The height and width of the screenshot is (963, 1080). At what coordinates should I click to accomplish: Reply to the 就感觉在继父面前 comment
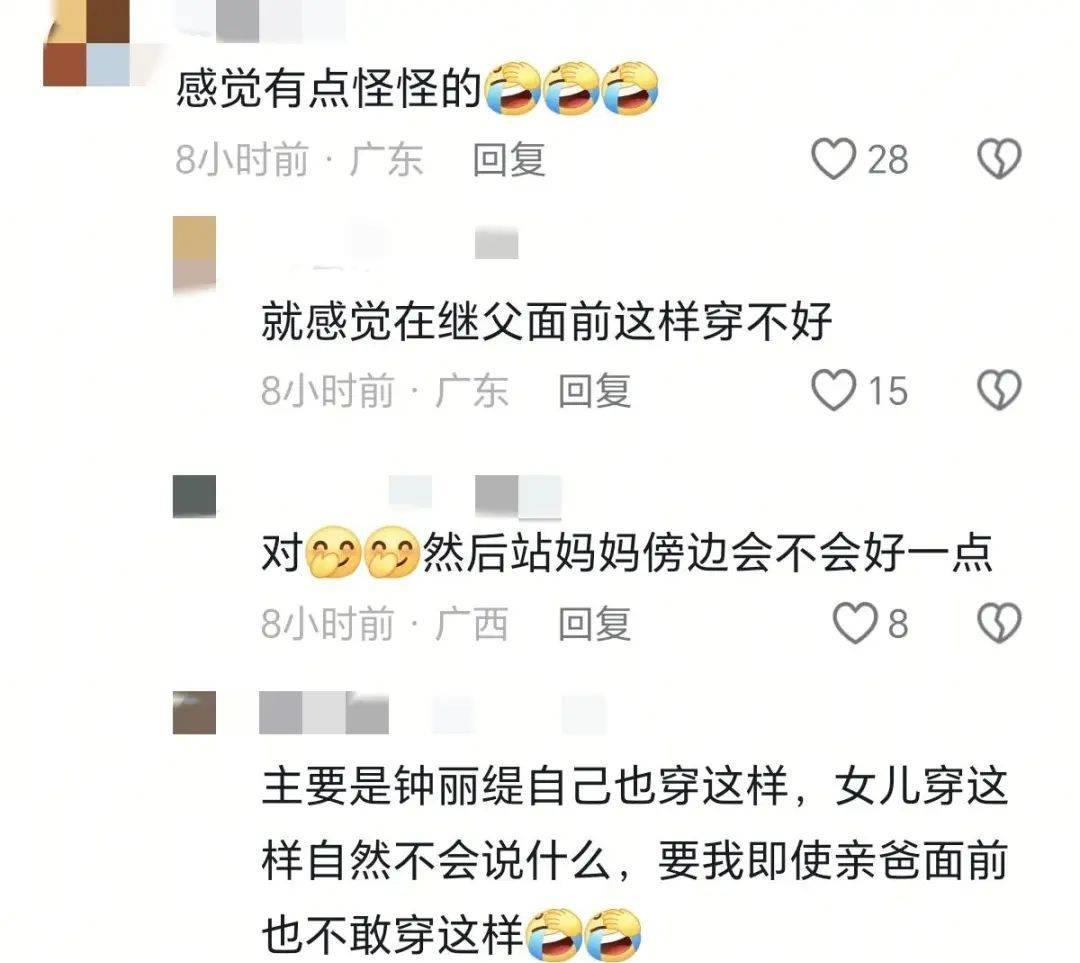click(x=594, y=391)
